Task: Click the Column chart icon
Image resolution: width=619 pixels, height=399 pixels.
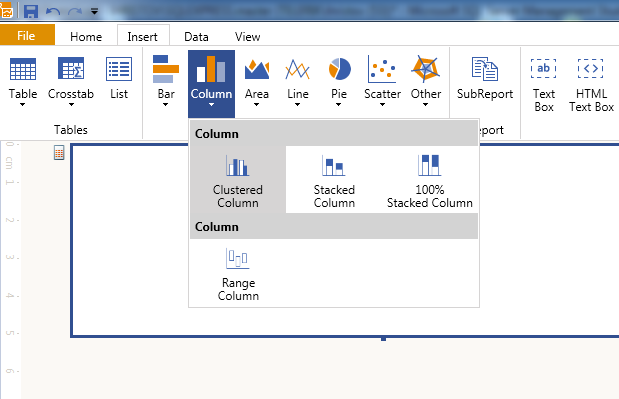Action: coord(211,69)
